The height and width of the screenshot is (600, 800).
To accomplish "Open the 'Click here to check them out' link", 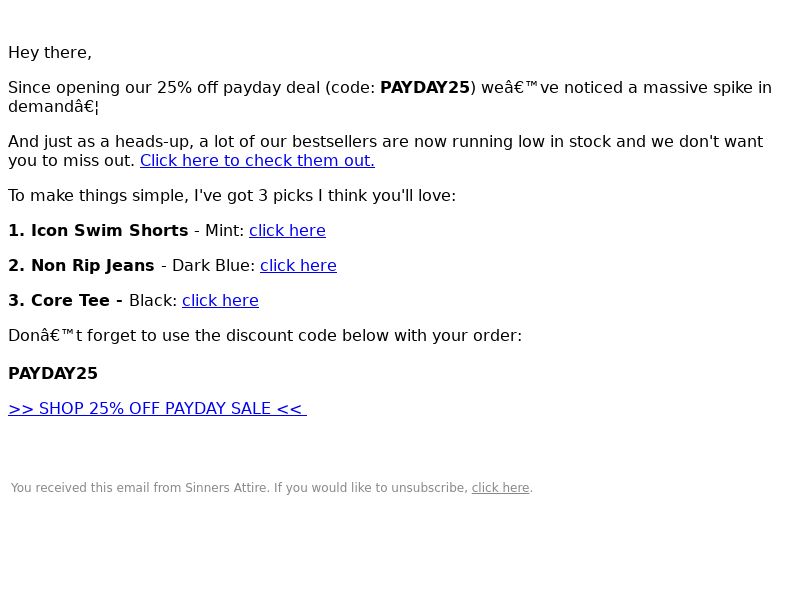I will pos(257,161).
